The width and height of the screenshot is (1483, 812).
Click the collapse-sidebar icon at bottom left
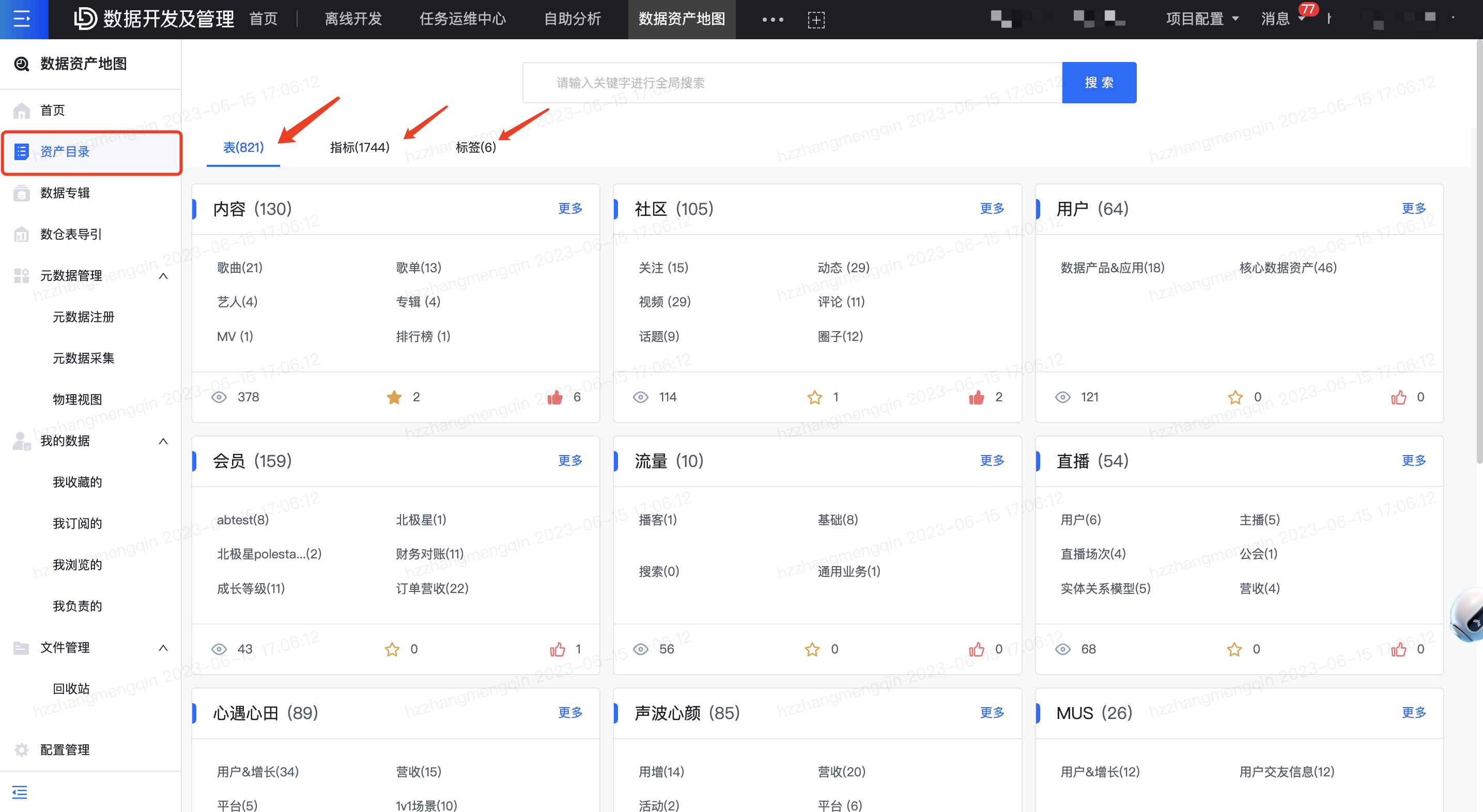point(20,792)
